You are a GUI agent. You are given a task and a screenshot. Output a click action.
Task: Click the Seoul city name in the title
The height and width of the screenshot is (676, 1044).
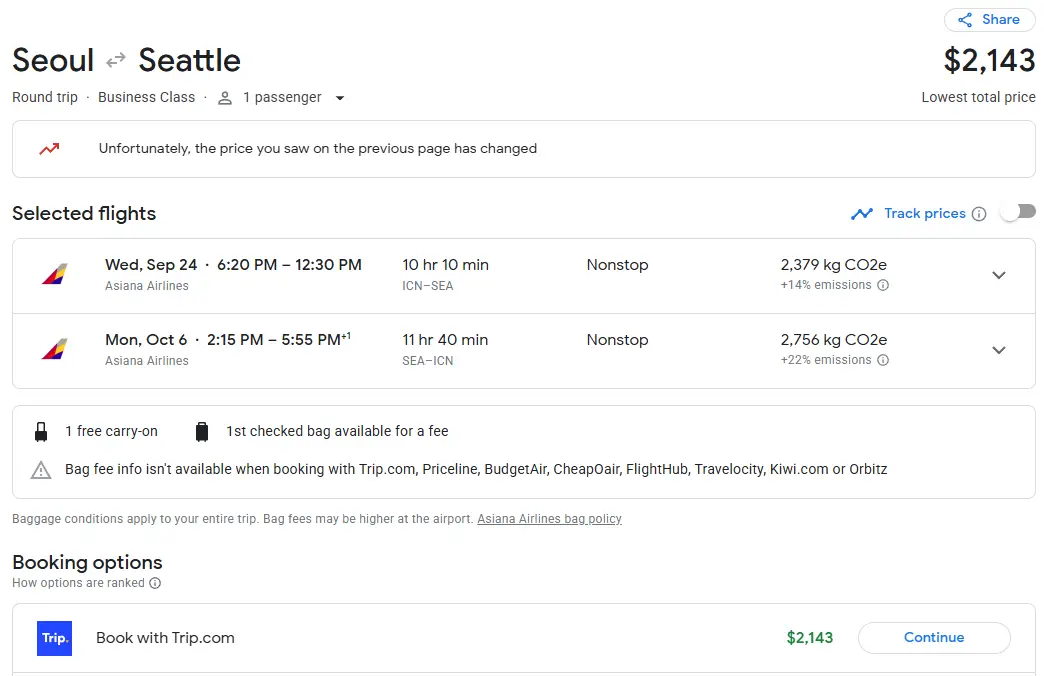pyautogui.click(x=53, y=61)
